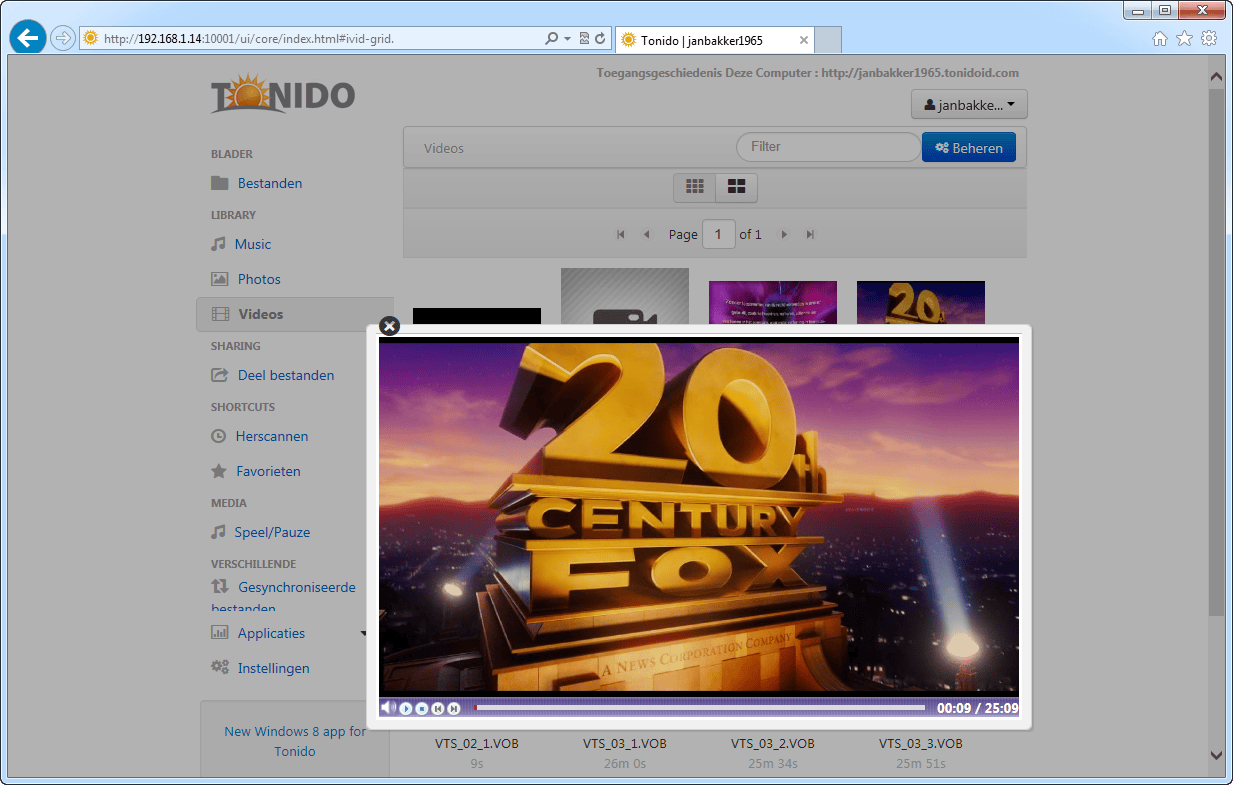Screen dimensions: 1233x785
Task: Switch to small grid view
Action: pos(695,187)
